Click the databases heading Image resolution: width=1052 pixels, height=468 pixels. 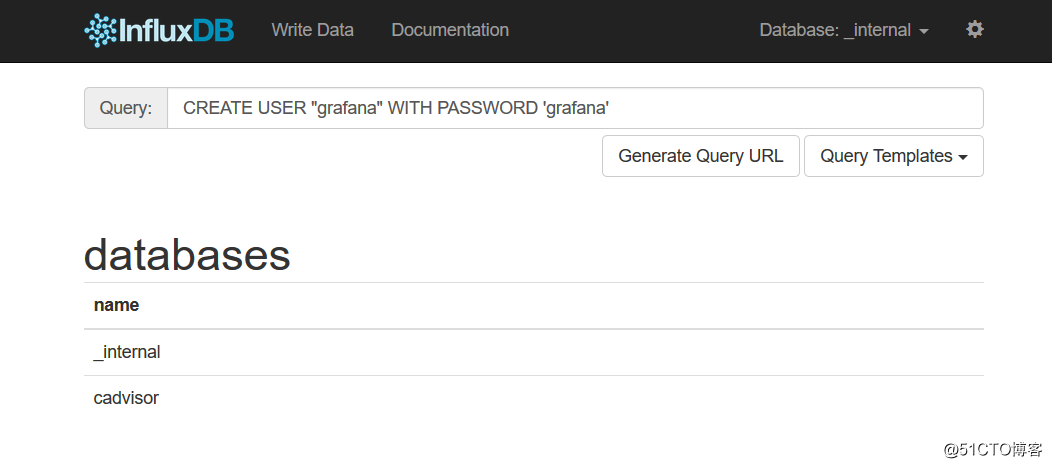pos(187,255)
